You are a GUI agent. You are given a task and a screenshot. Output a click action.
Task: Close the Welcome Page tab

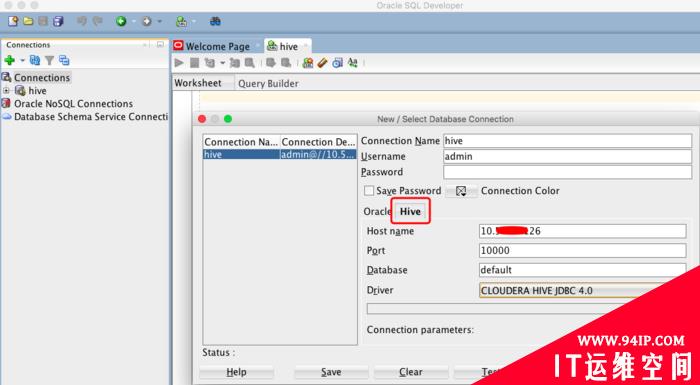[x=258, y=46]
